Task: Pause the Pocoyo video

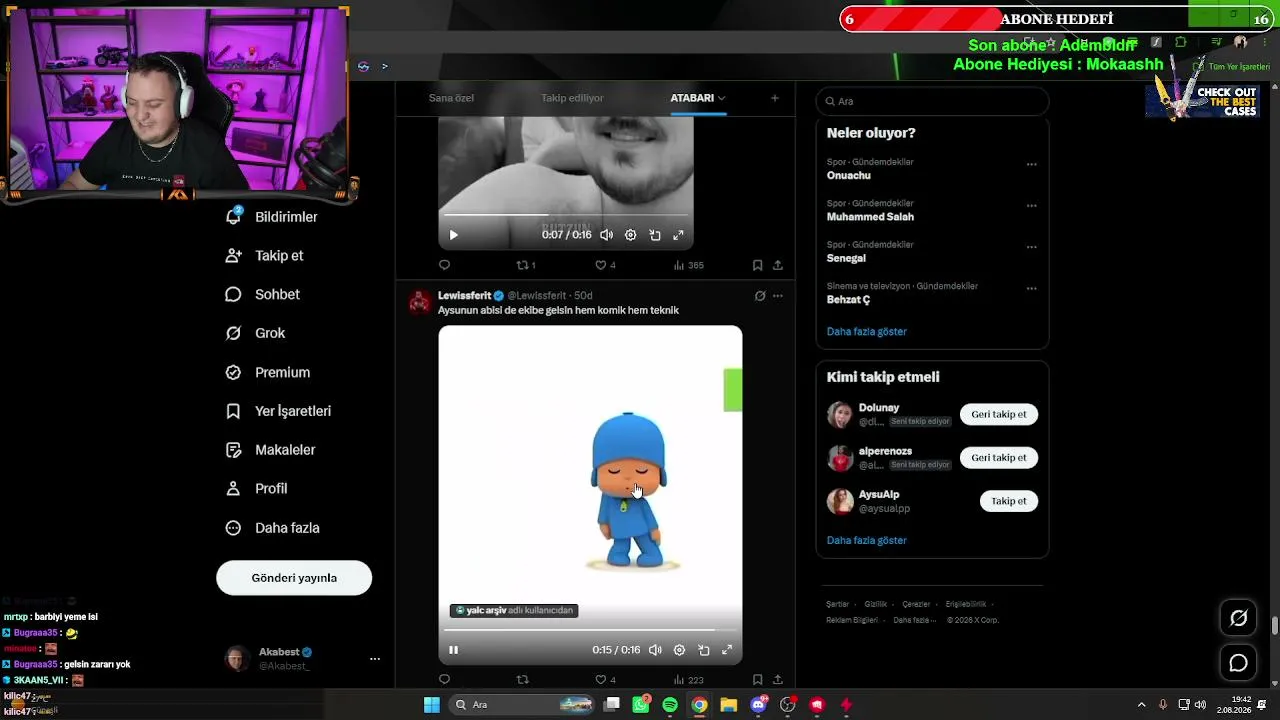Action: click(x=453, y=650)
